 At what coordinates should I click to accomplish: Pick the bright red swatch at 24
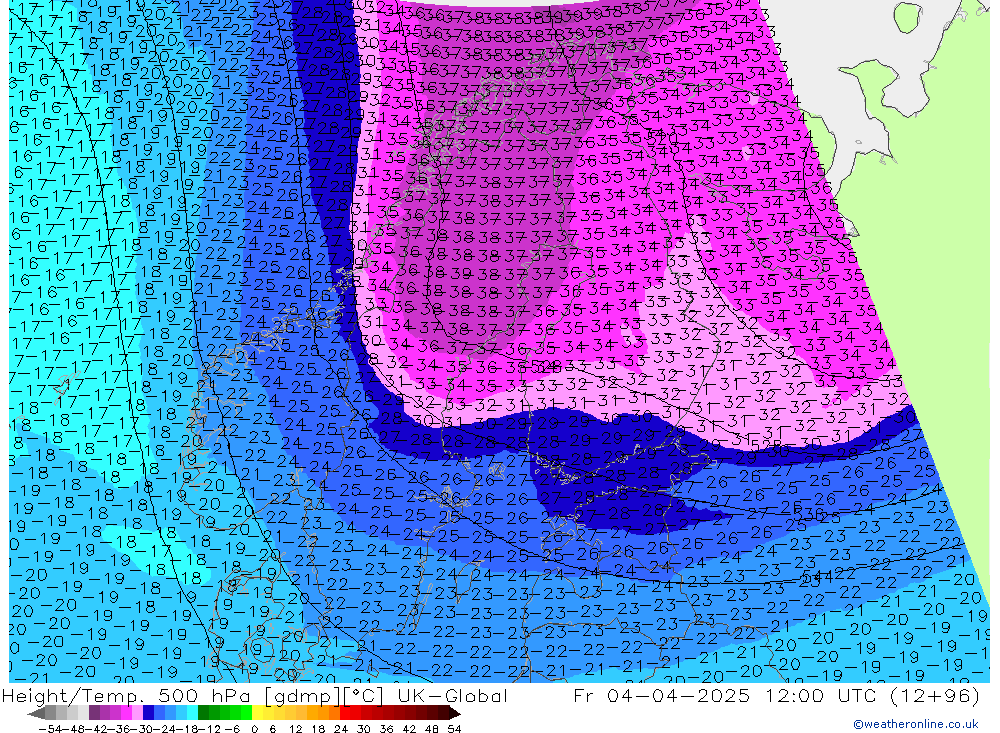(345, 713)
